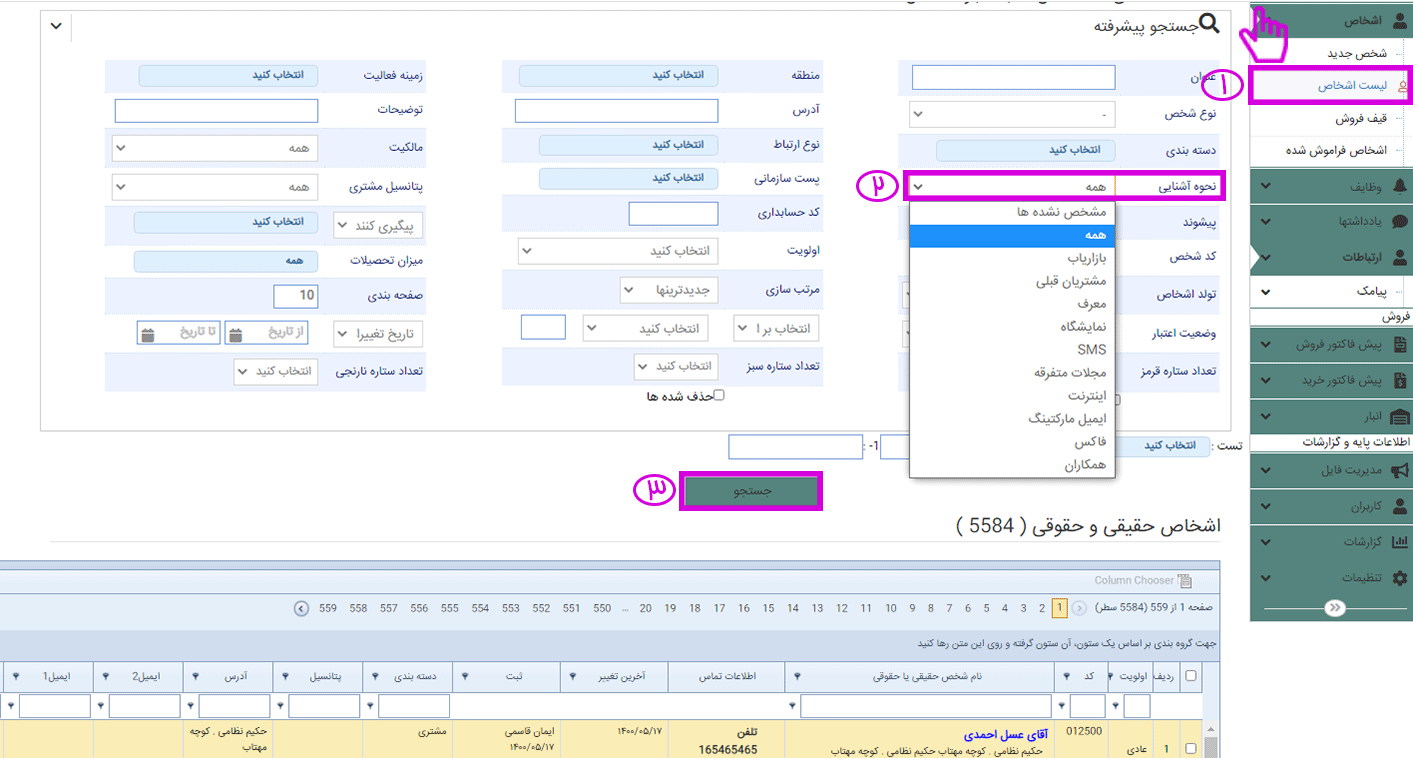
Task: Open the مرتب سازی dropdown showing جدیدترینها
Action: pyautogui.click(x=669, y=290)
